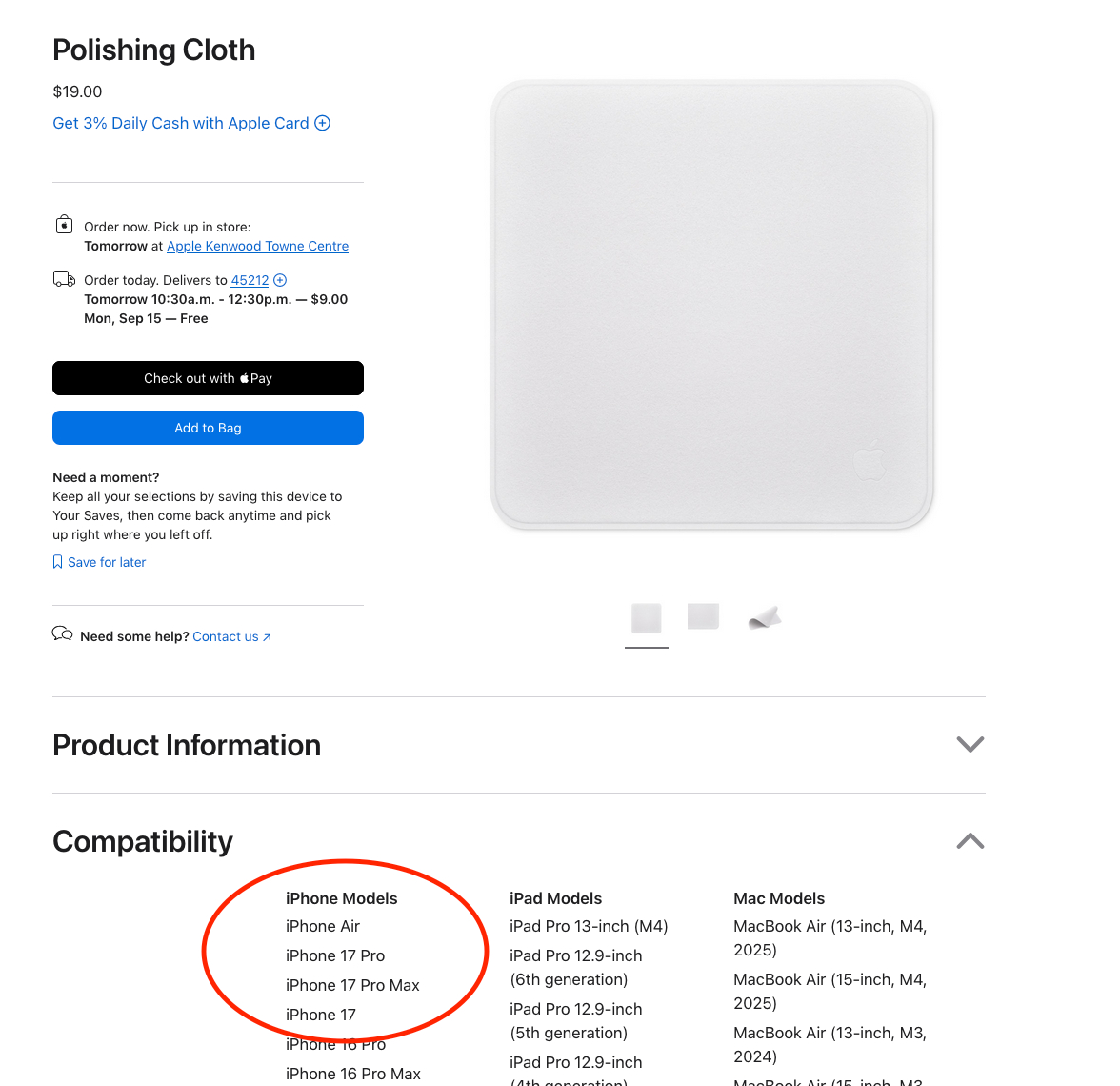Select the second cloth thumbnail
Screen dimensions: 1120x1086
click(703, 616)
